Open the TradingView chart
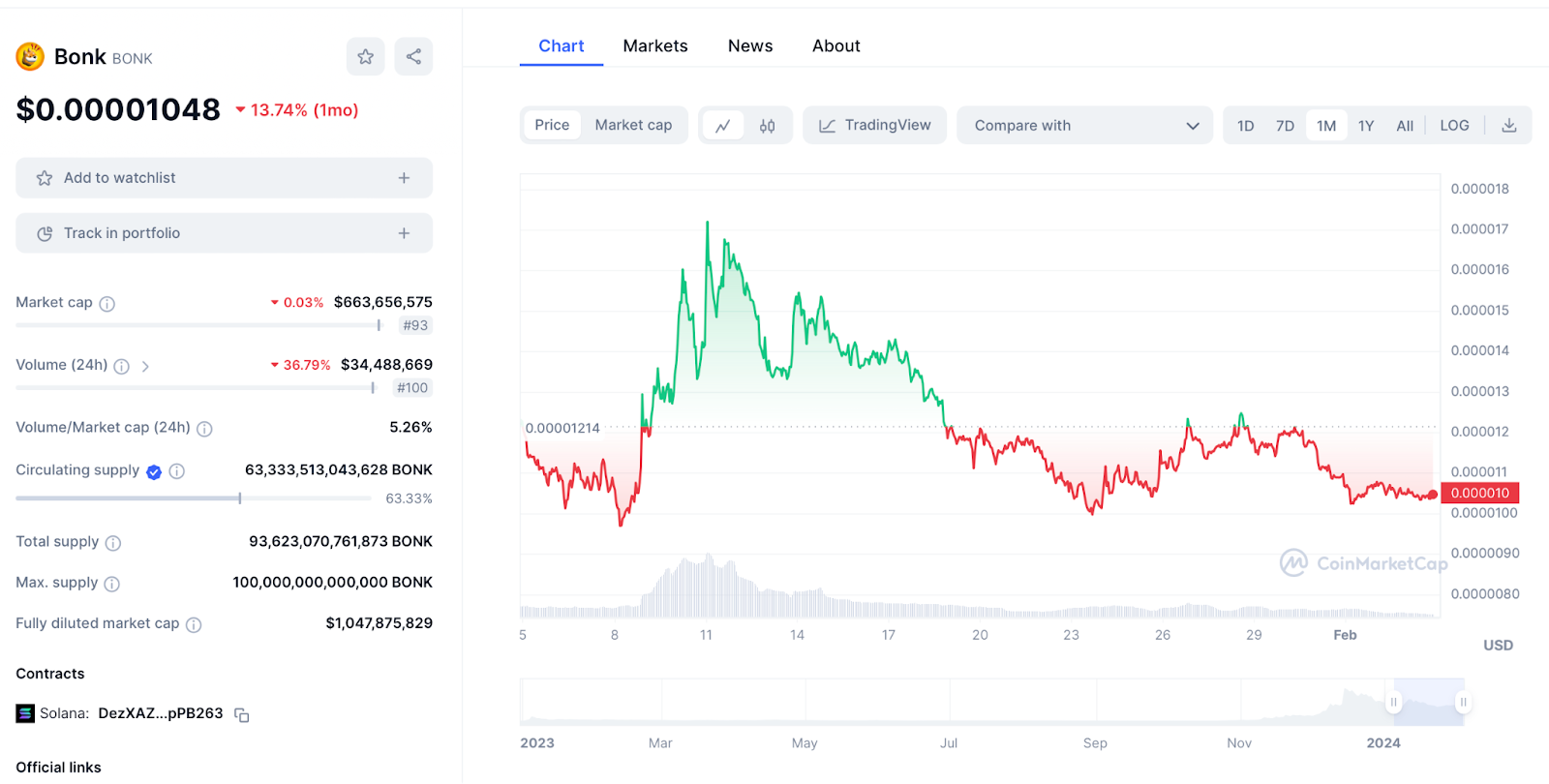 (x=874, y=126)
